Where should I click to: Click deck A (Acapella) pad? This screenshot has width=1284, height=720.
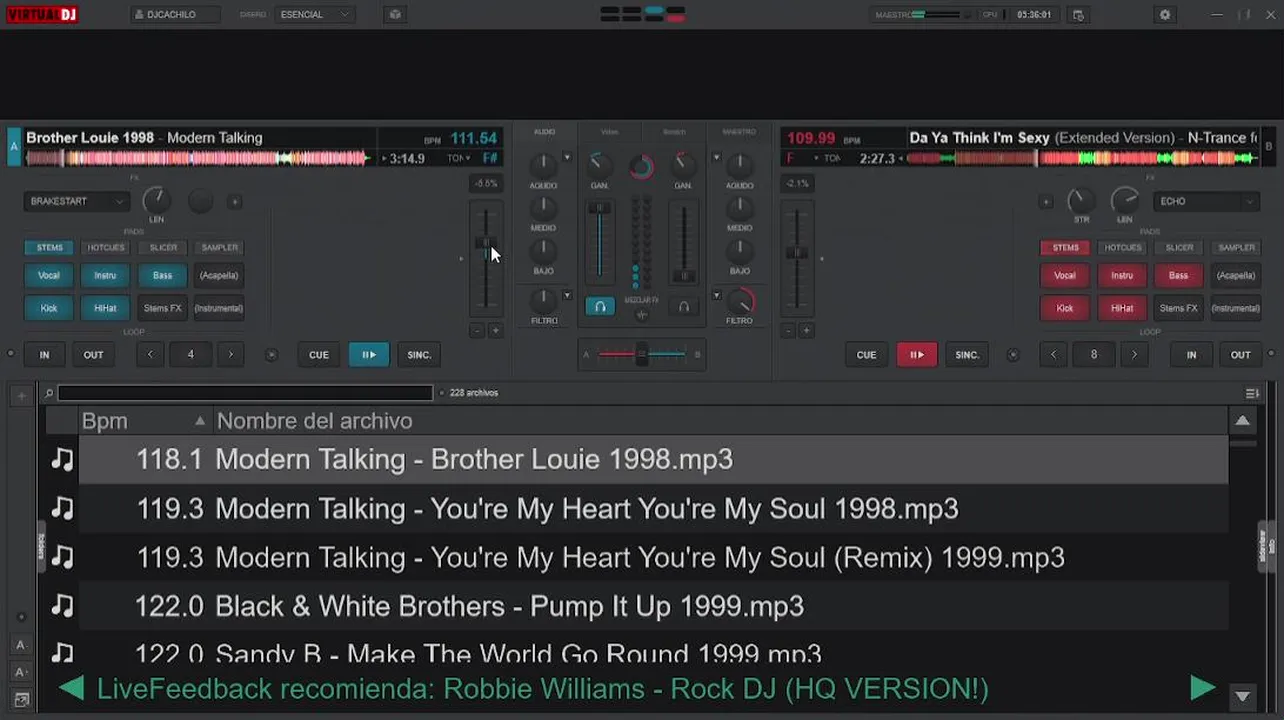219,275
